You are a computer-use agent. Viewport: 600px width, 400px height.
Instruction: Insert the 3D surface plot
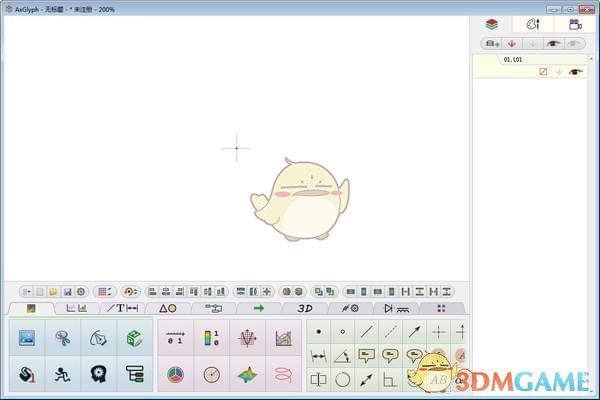click(247, 374)
